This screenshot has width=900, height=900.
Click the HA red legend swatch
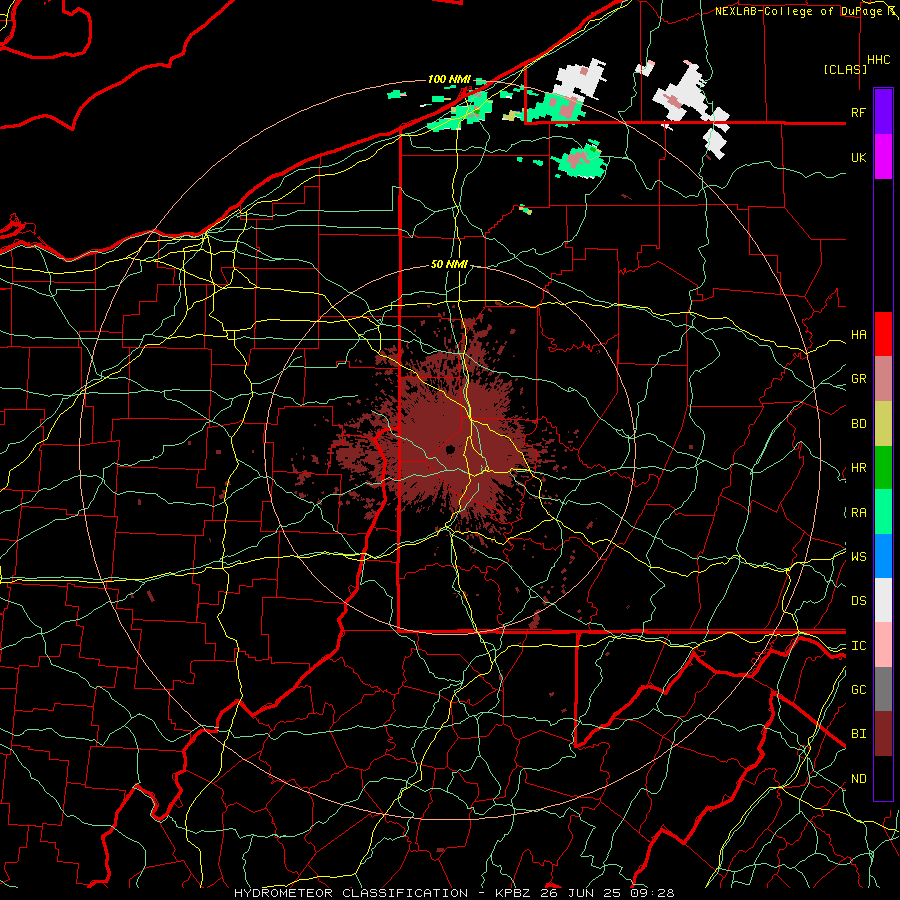(883, 334)
